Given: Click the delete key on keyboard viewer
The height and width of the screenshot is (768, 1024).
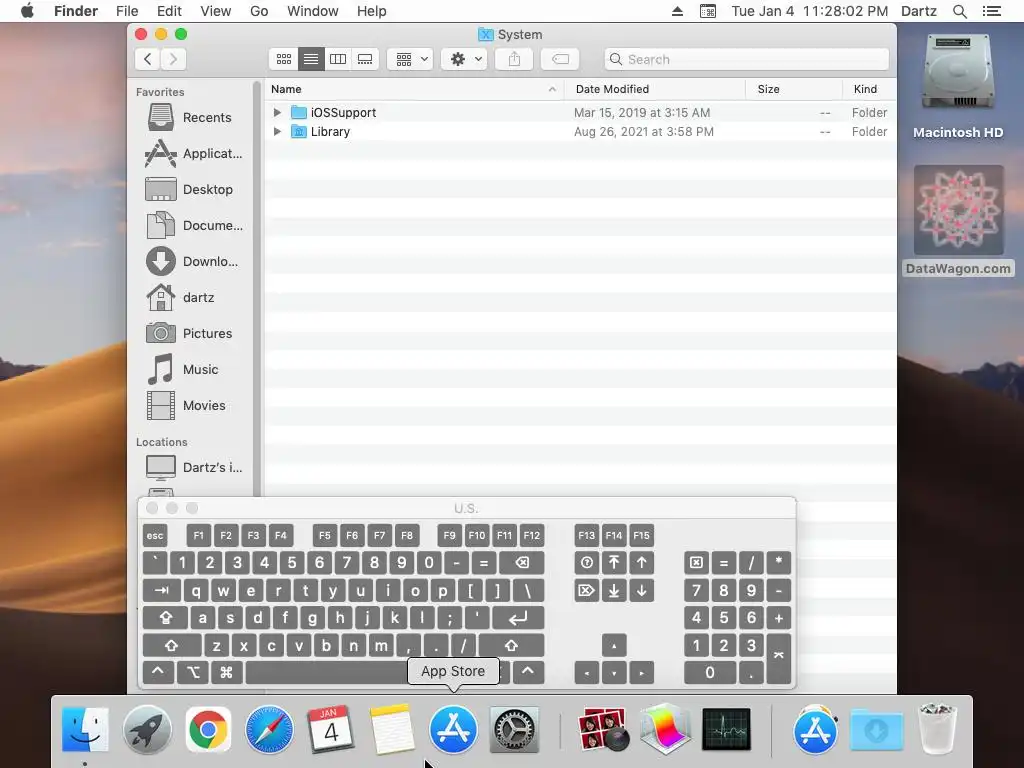Looking at the screenshot, I should click(522, 563).
